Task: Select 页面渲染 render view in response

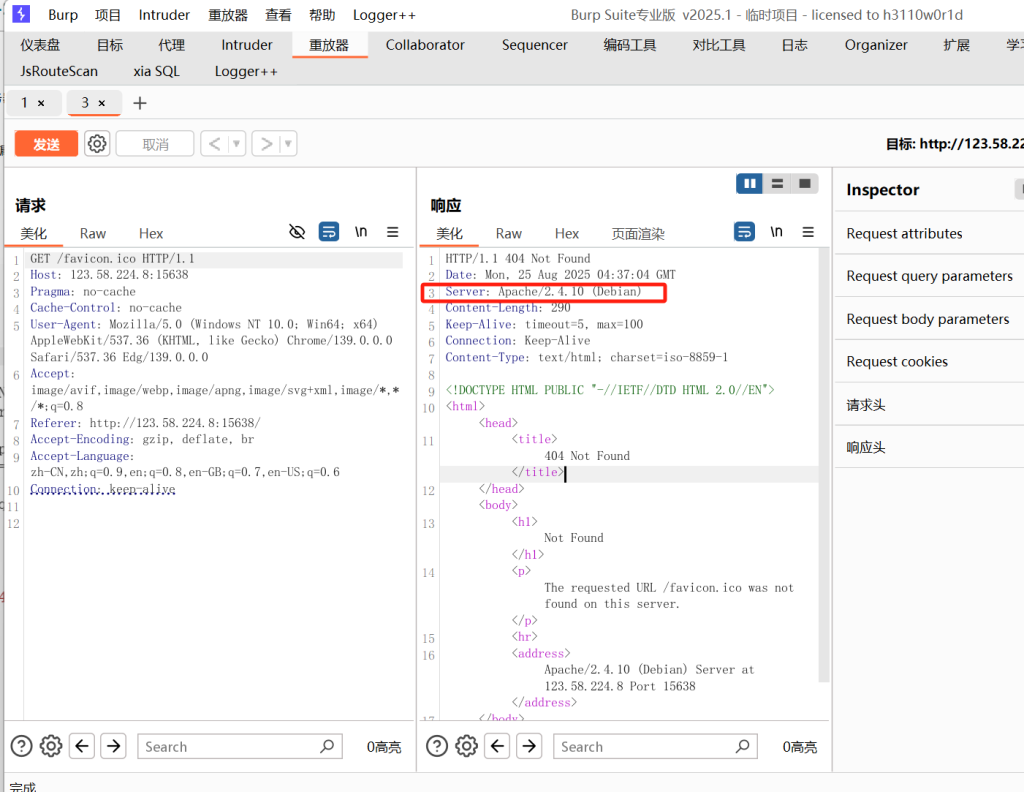Action: coord(638,234)
